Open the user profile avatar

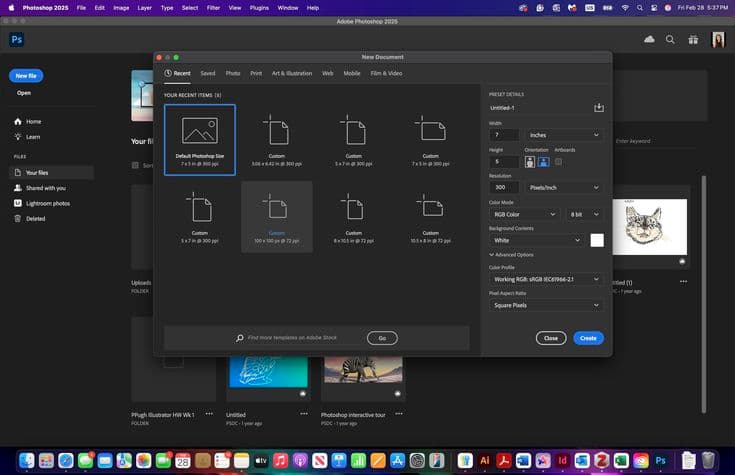[718, 40]
